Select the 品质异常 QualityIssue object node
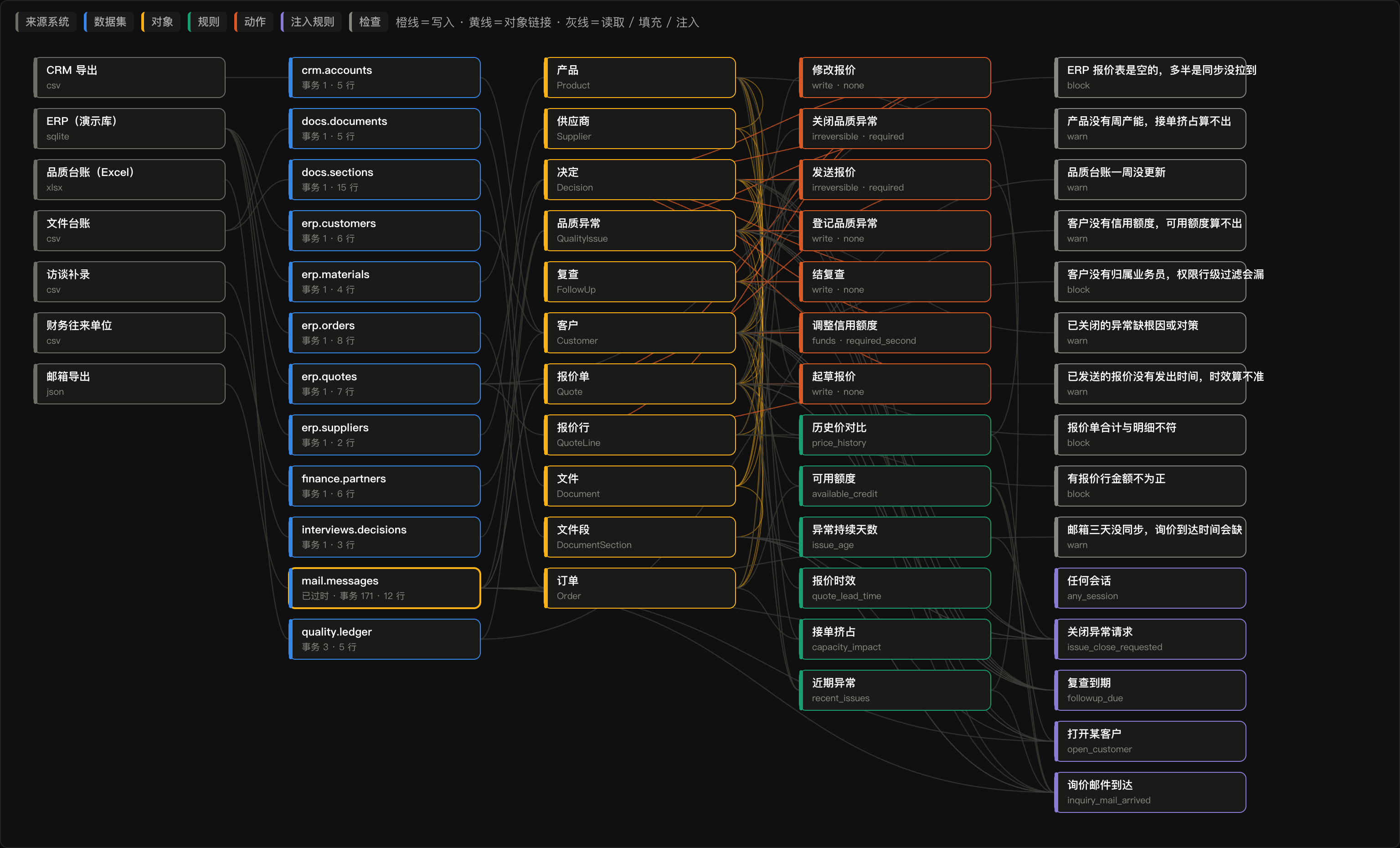Image resolution: width=1400 pixels, height=848 pixels. click(x=640, y=231)
